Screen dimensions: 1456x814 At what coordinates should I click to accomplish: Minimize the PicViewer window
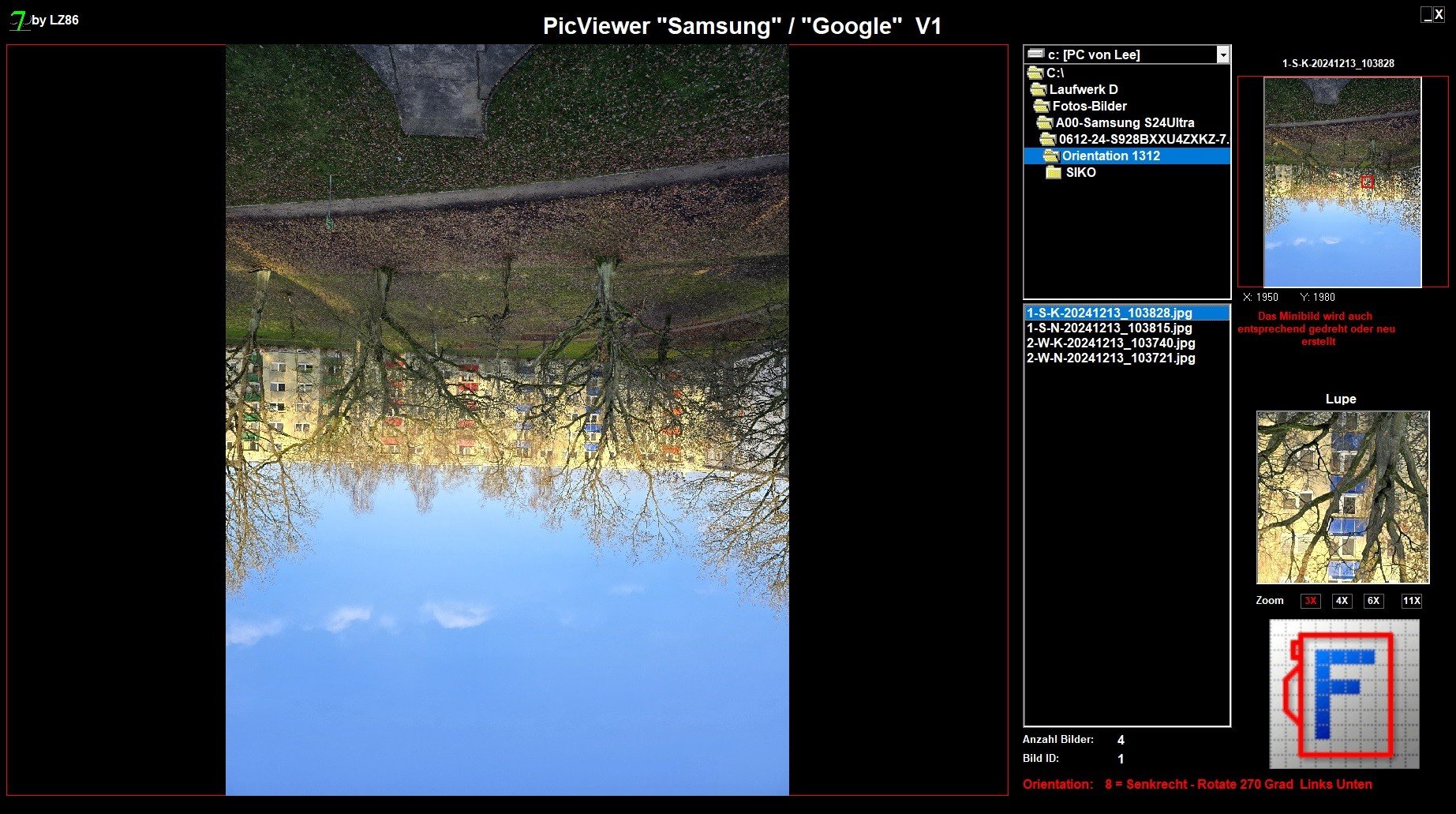(1427, 15)
